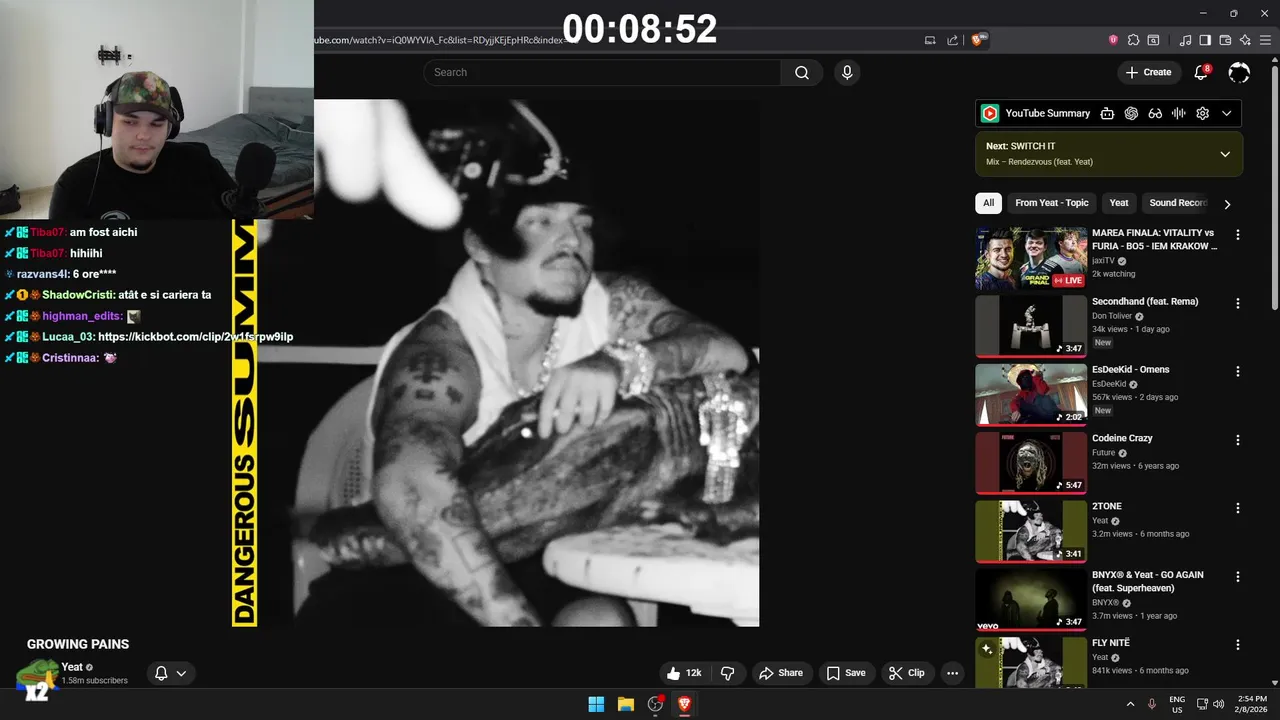The image size is (1280, 720).
Task: Open options menu for FLY NITE video
Action: coord(1238,645)
